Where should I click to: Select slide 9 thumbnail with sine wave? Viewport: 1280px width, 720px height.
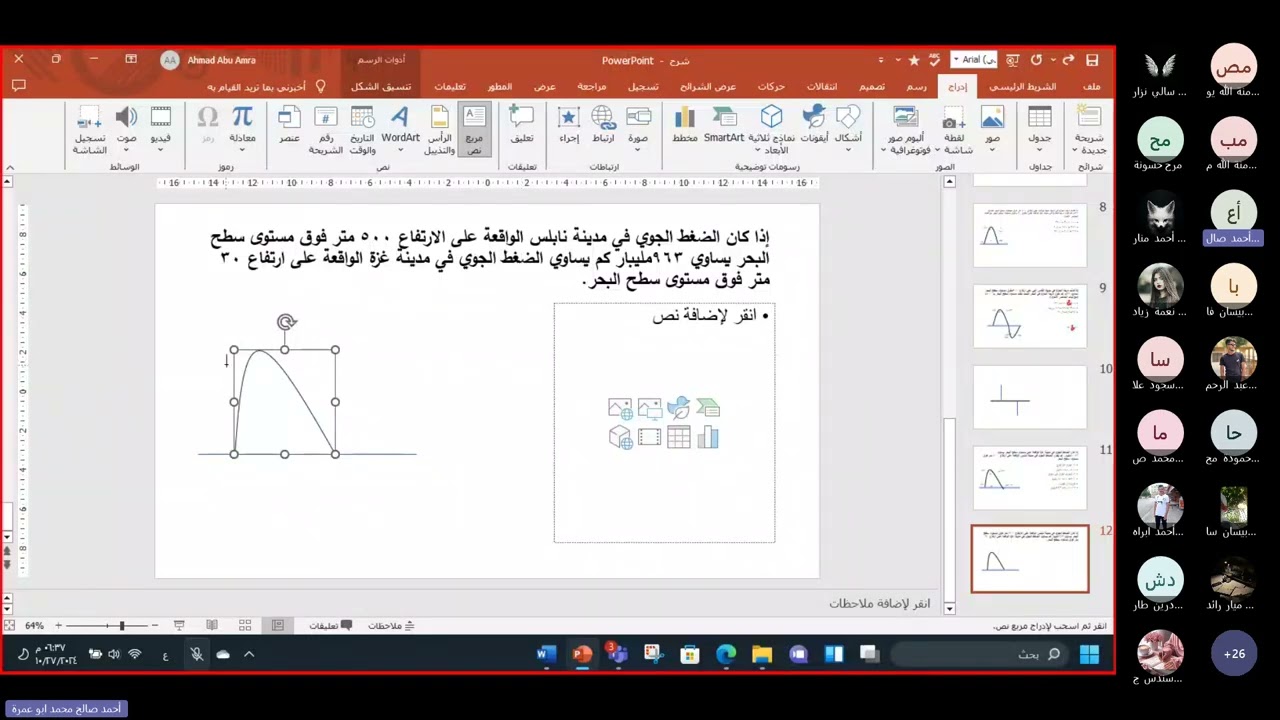click(1030, 316)
